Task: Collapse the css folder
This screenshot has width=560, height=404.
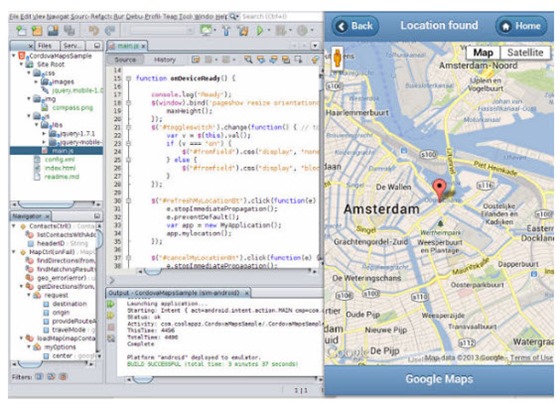Action: [29, 73]
